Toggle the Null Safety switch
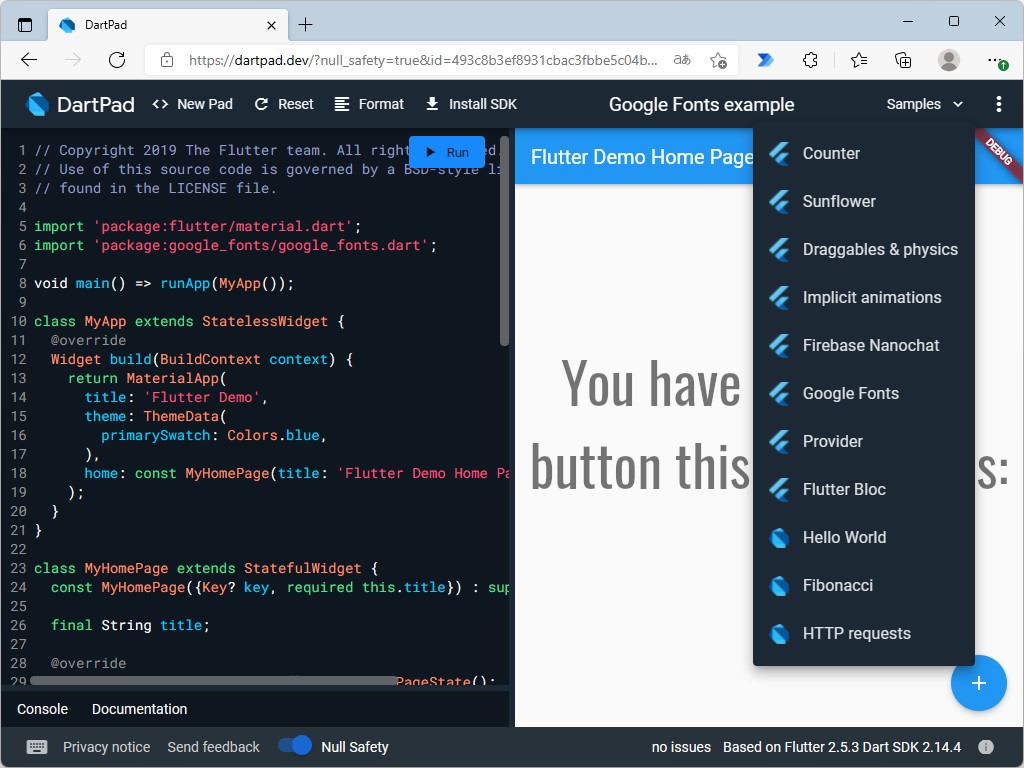The width and height of the screenshot is (1024, 768). (293, 746)
